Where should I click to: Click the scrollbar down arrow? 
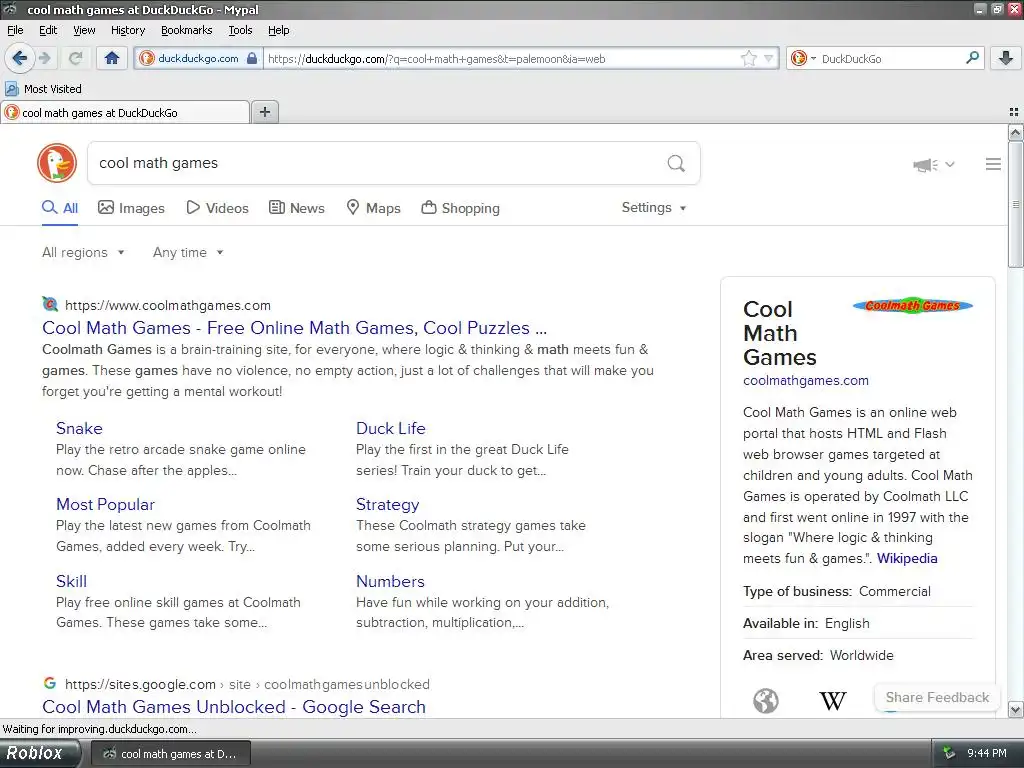coord(1015,709)
